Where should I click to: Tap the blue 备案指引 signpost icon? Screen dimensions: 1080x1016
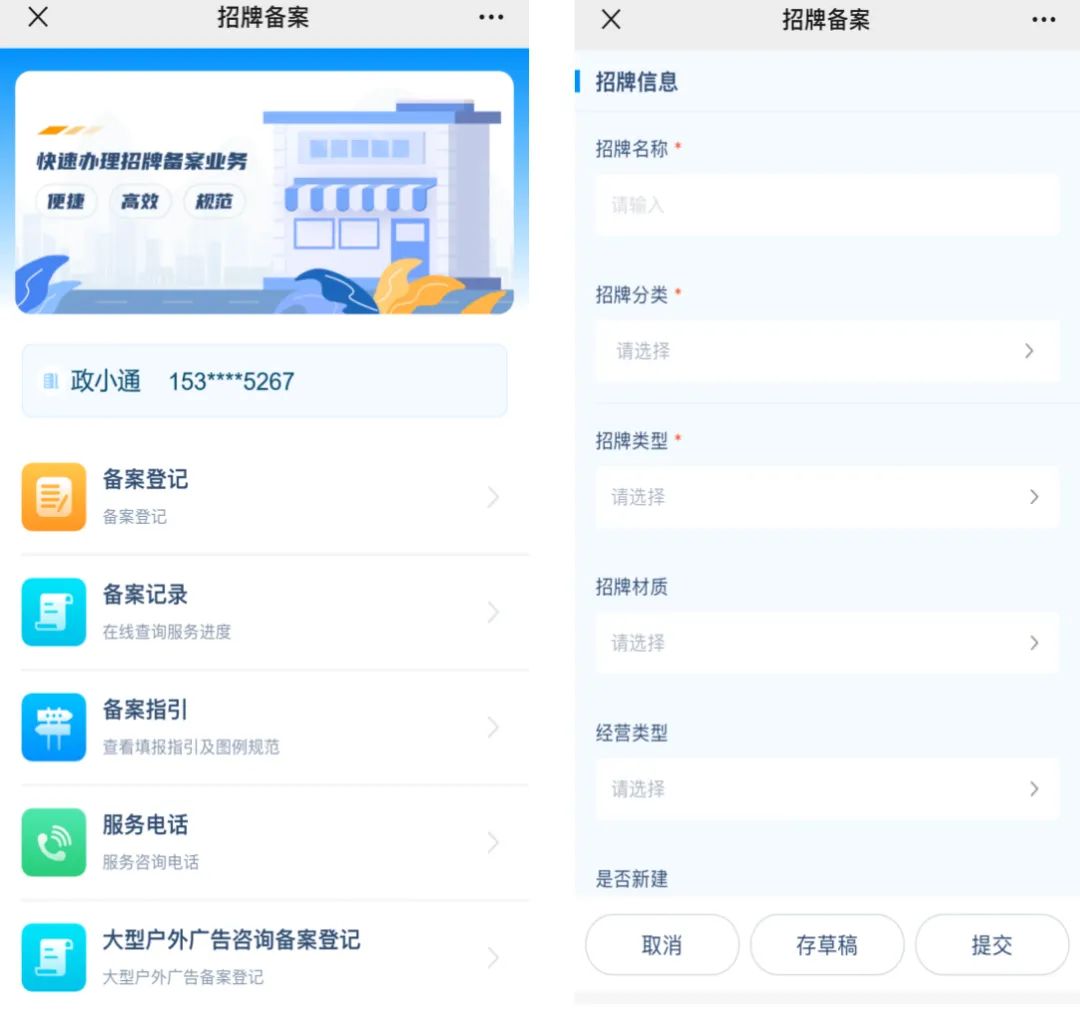54,727
